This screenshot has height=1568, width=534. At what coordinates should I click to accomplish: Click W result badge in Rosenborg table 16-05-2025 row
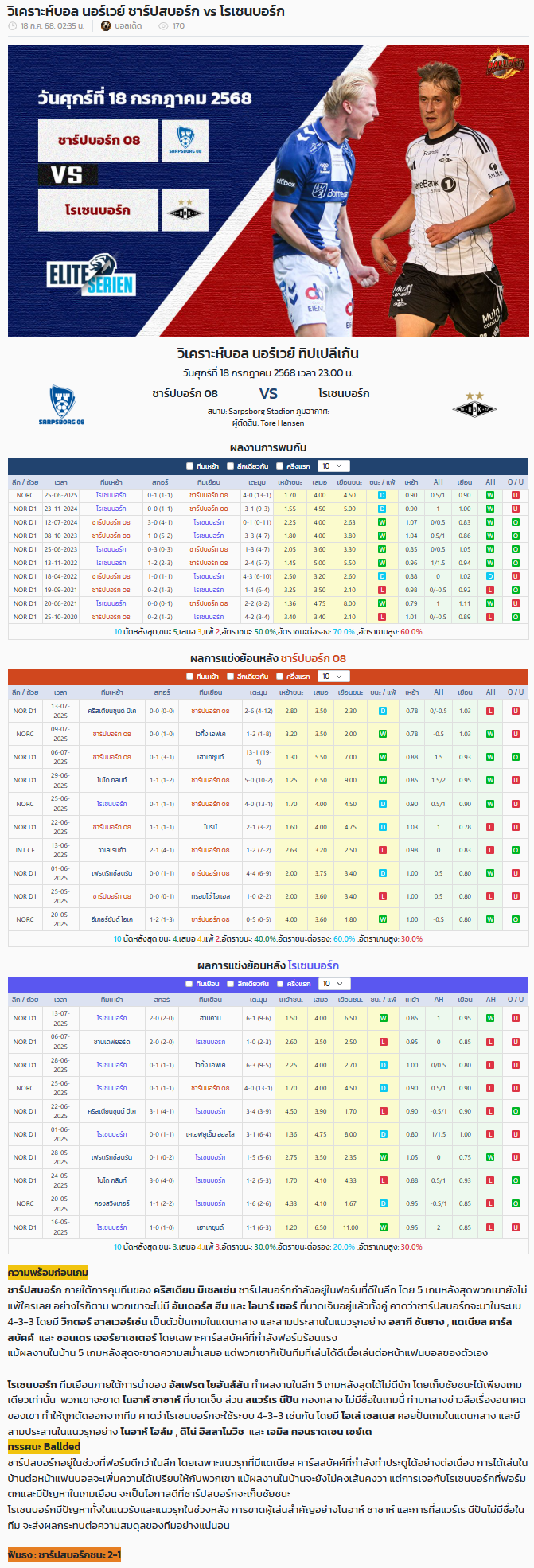tap(382, 1227)
